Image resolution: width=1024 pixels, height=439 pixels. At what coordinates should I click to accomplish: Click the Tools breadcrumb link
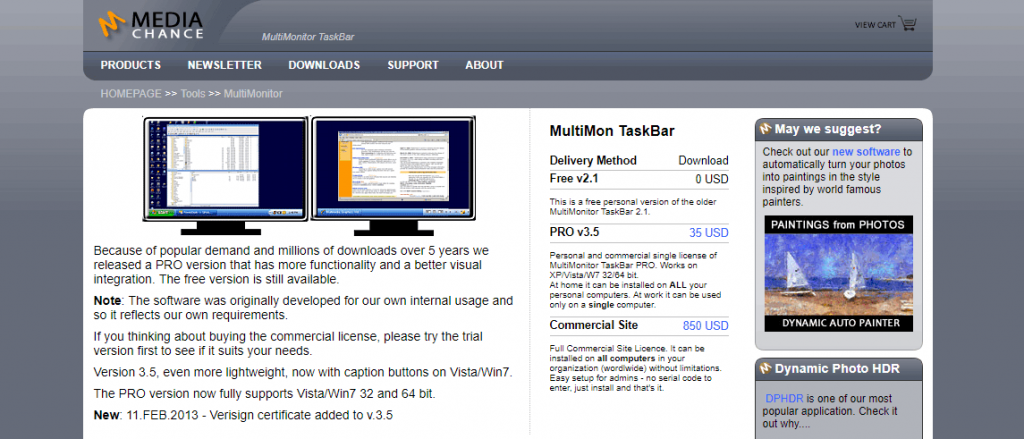point(193,93)
